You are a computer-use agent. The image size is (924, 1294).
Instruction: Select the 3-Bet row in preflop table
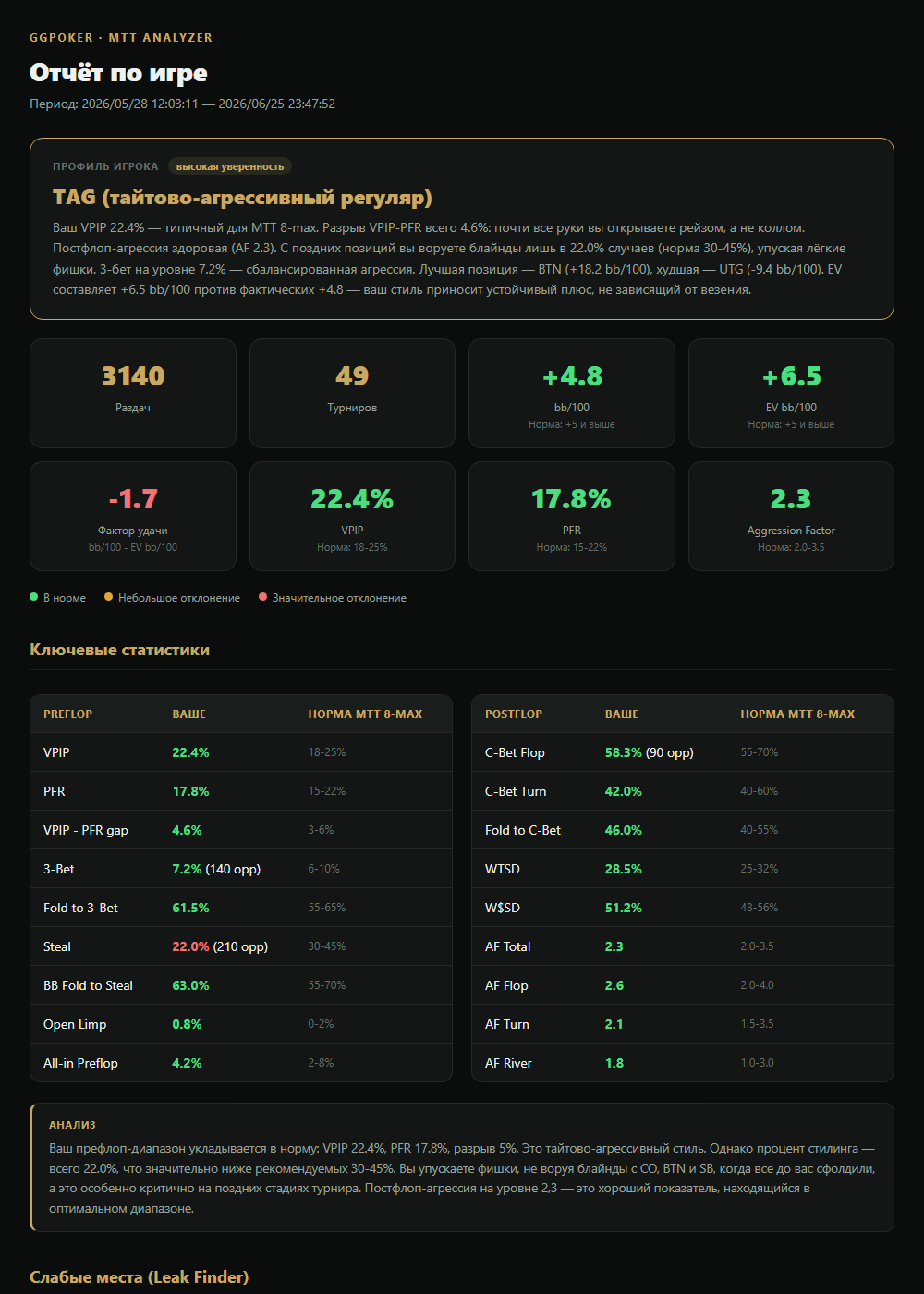point(241,869)
